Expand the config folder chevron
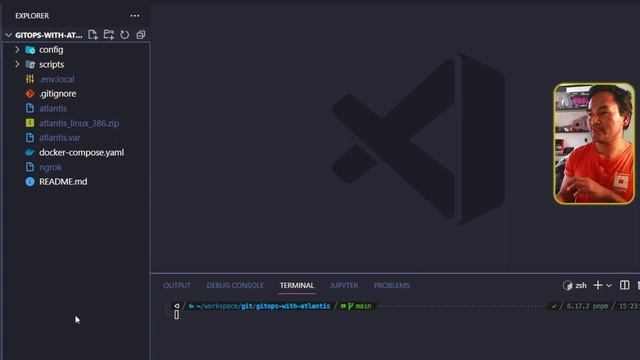This screenshot has width=640, height=360. [17, 50]
